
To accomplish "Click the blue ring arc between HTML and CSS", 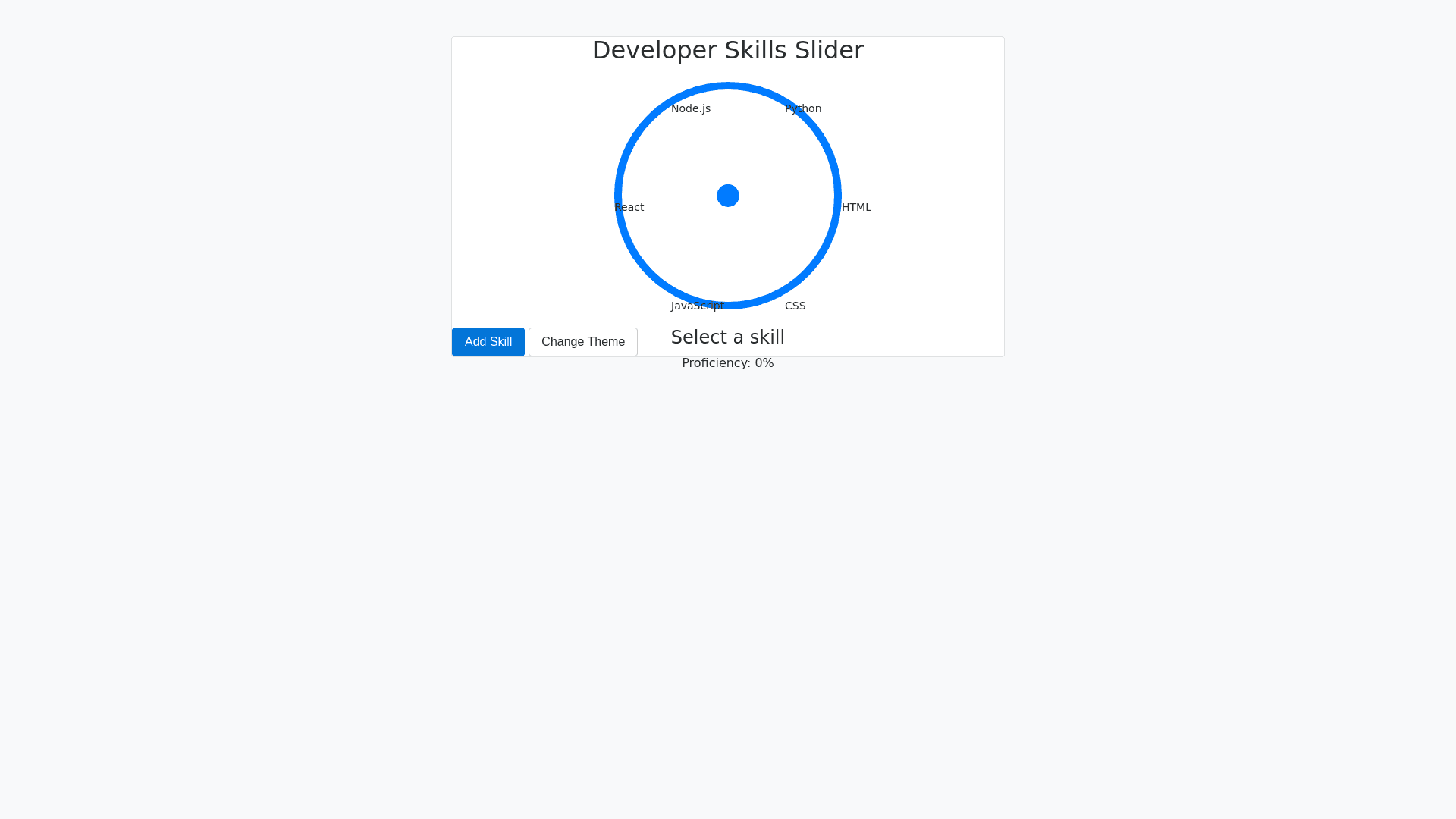I will tap(824, 250).
